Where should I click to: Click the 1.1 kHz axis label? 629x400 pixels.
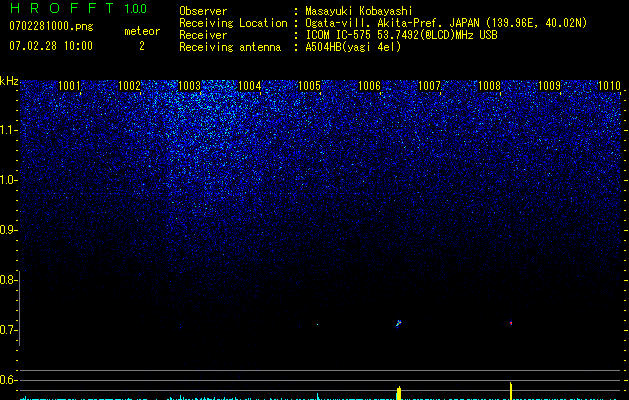click(8, 130)
